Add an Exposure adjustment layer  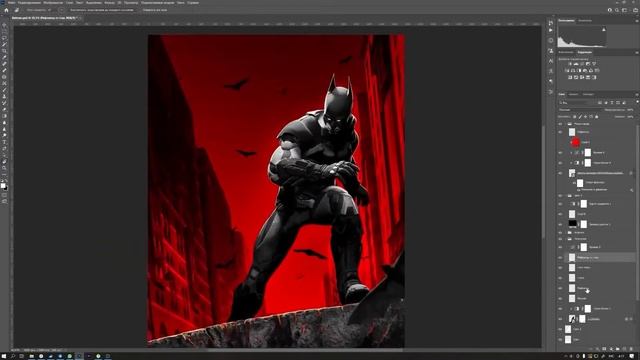coord(588,64)
